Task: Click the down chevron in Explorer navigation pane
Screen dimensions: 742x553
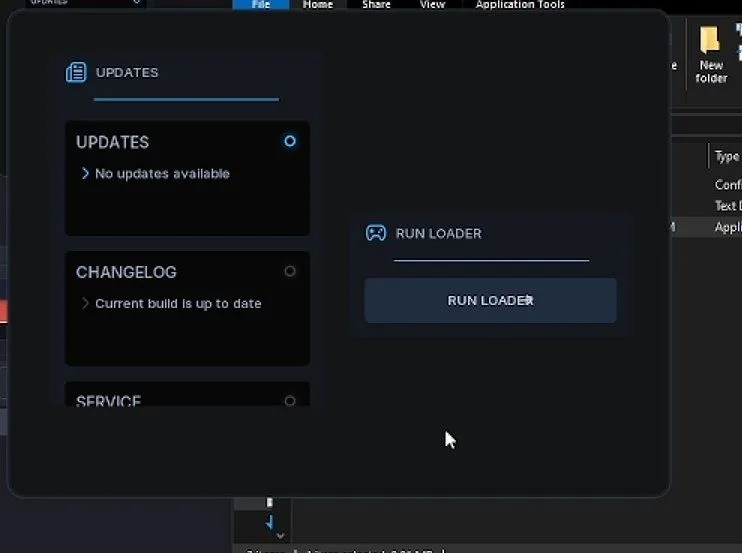Action: pyautogui.click(x=281, y=536)
